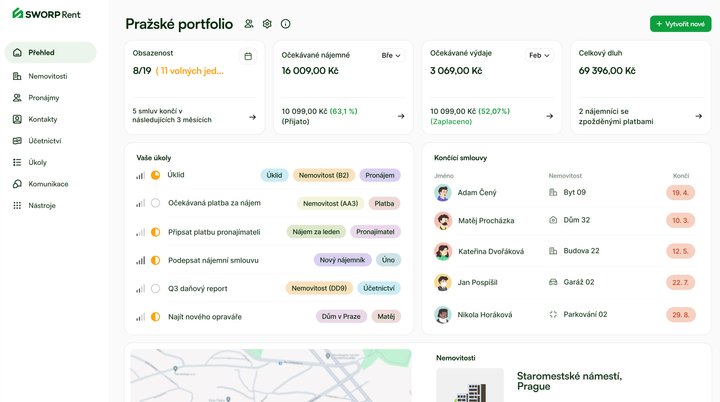Select the Nemovitost (DD9) tag

tap(319, 288)
